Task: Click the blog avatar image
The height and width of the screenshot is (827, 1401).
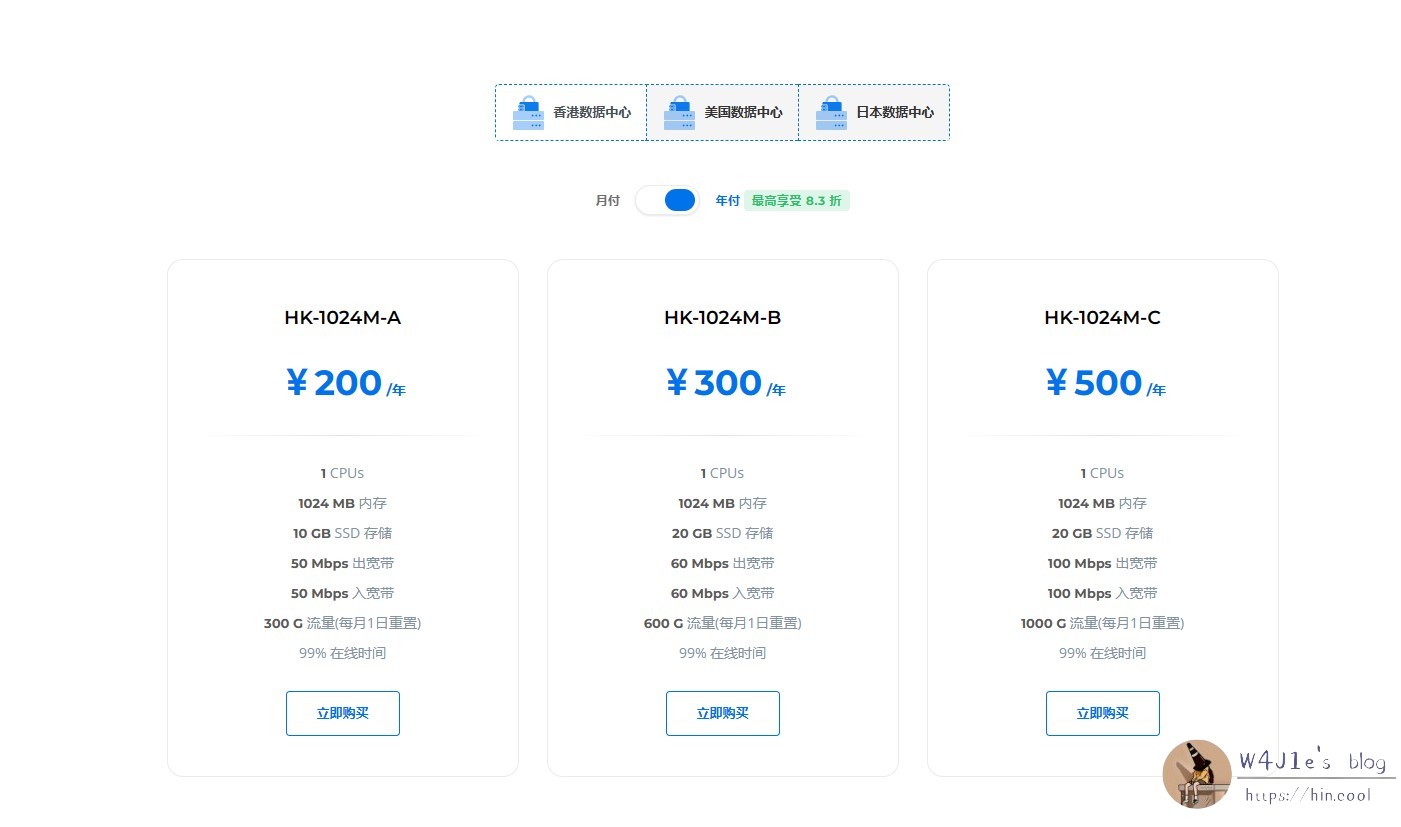Action: [x=1197, y=773]
